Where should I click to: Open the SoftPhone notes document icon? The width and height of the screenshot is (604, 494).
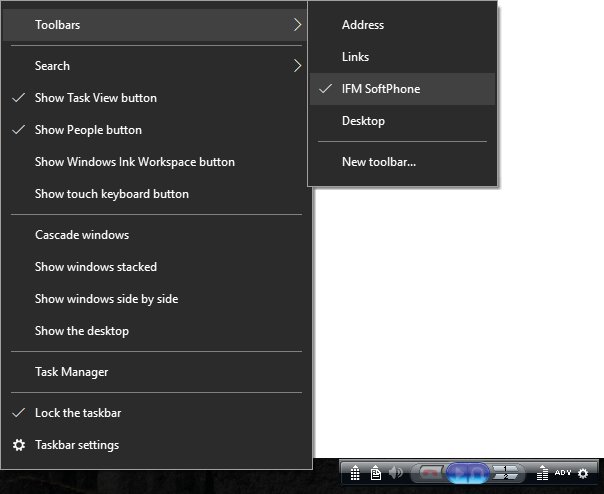tap(376, 473)
